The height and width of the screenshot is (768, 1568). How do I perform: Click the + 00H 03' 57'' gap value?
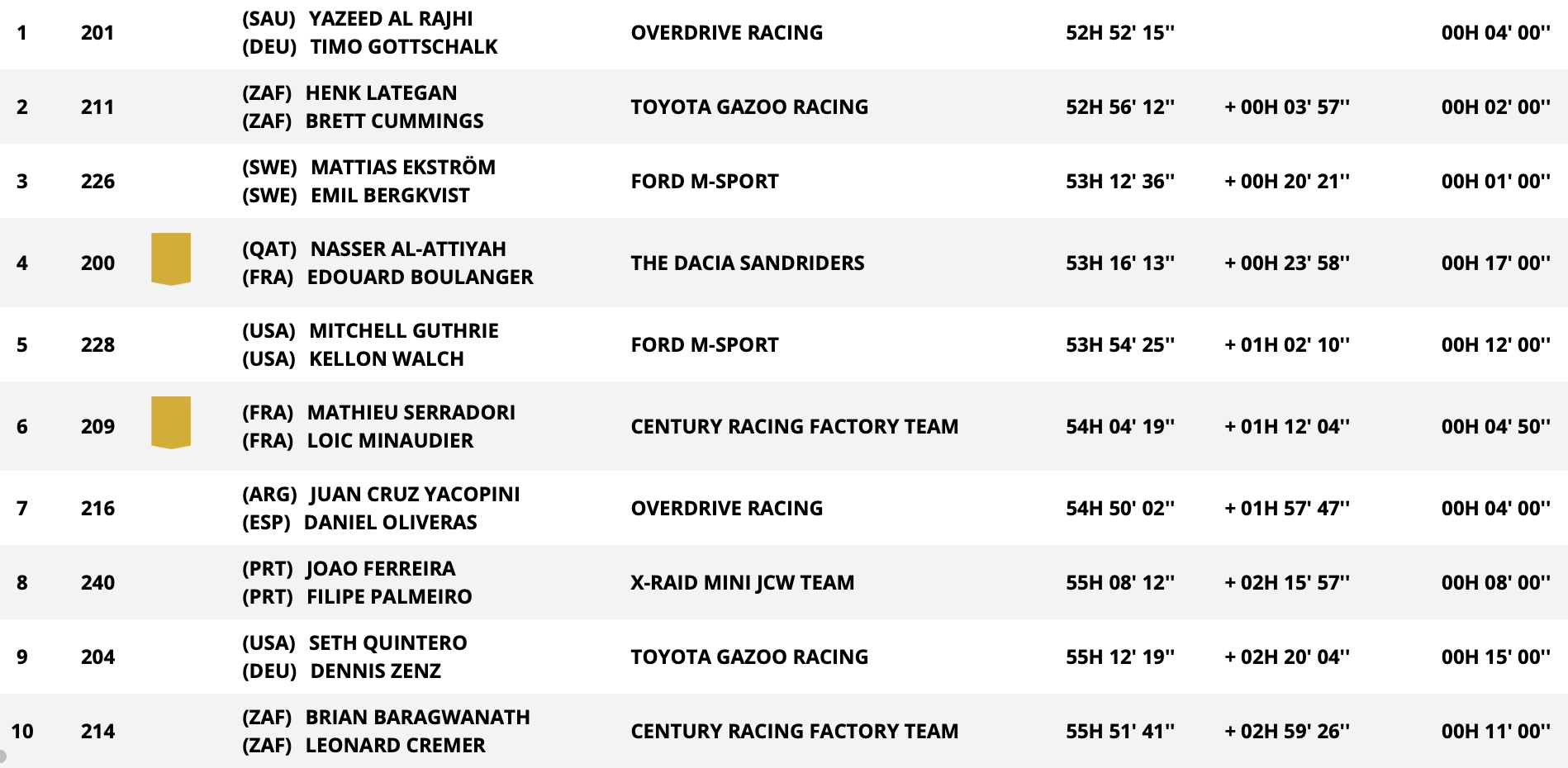coord(1287,107)
